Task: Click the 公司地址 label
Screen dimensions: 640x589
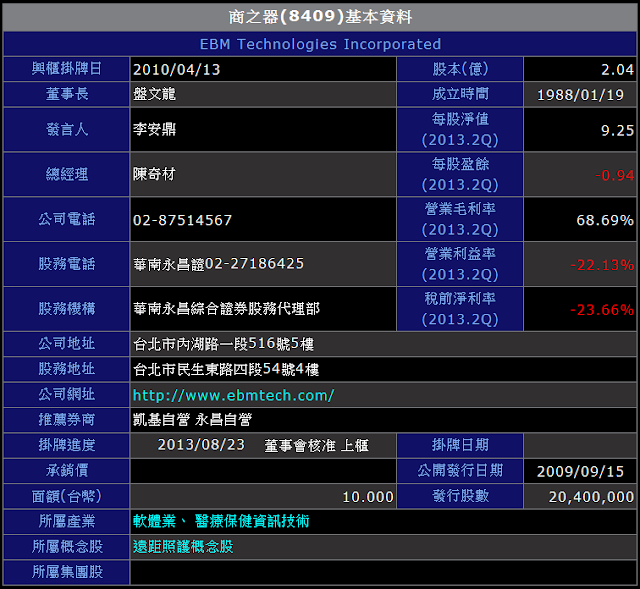Action: pyautogui.click(x=67, y=344)
